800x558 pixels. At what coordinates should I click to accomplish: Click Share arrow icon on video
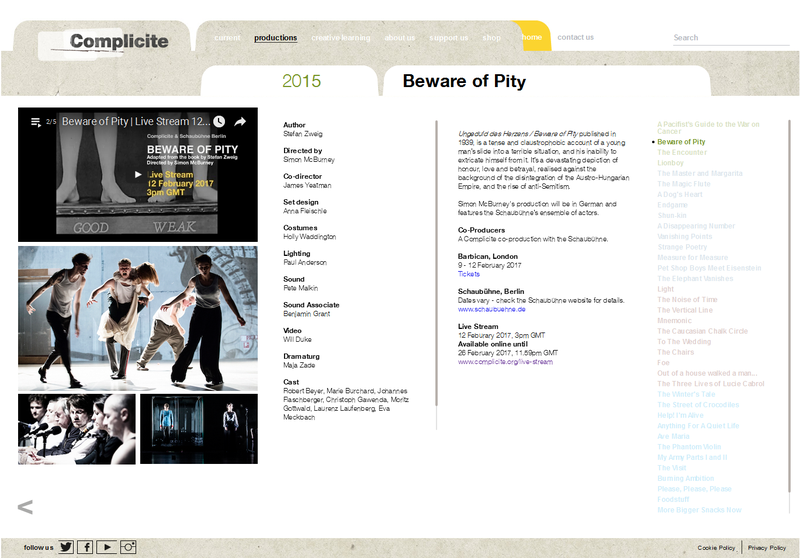click(240, 121)
